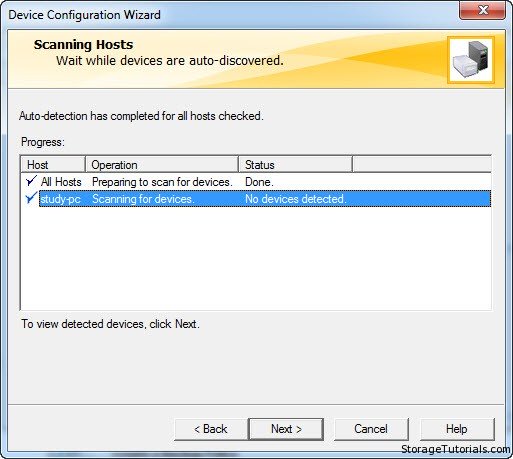Go to previous step with Back button
This screenshot has width=513, height=459.
pyautogui.click(x=211, y=429)
